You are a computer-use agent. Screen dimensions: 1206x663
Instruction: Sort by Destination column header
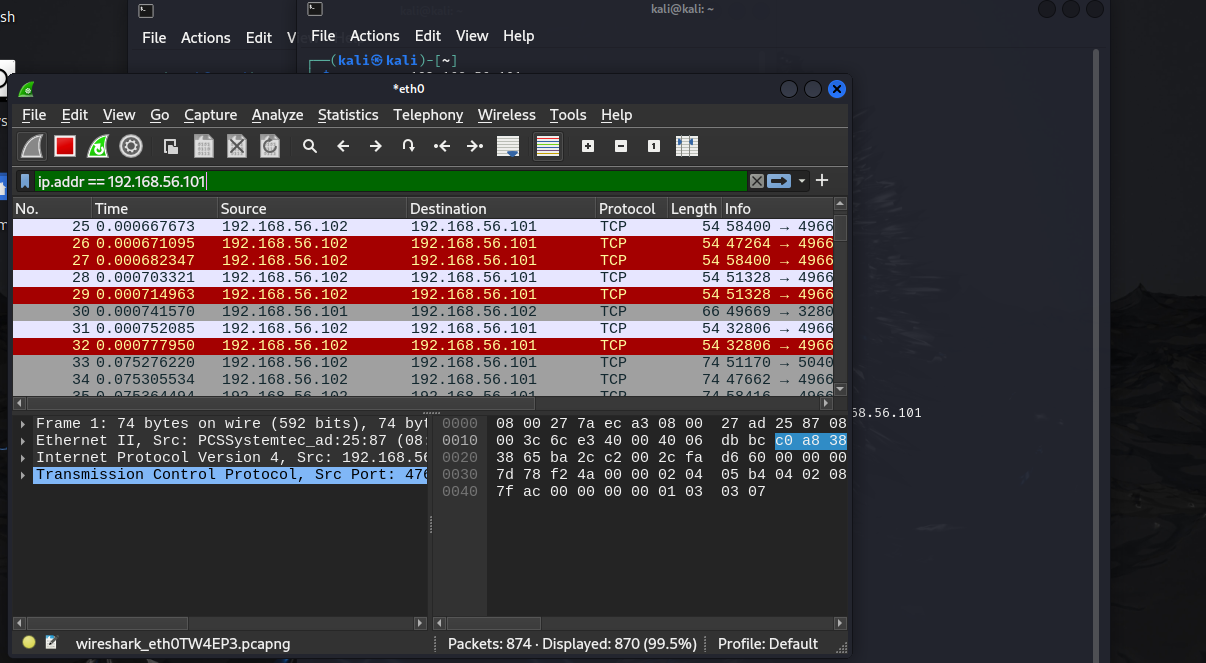[x=501, y=209]
